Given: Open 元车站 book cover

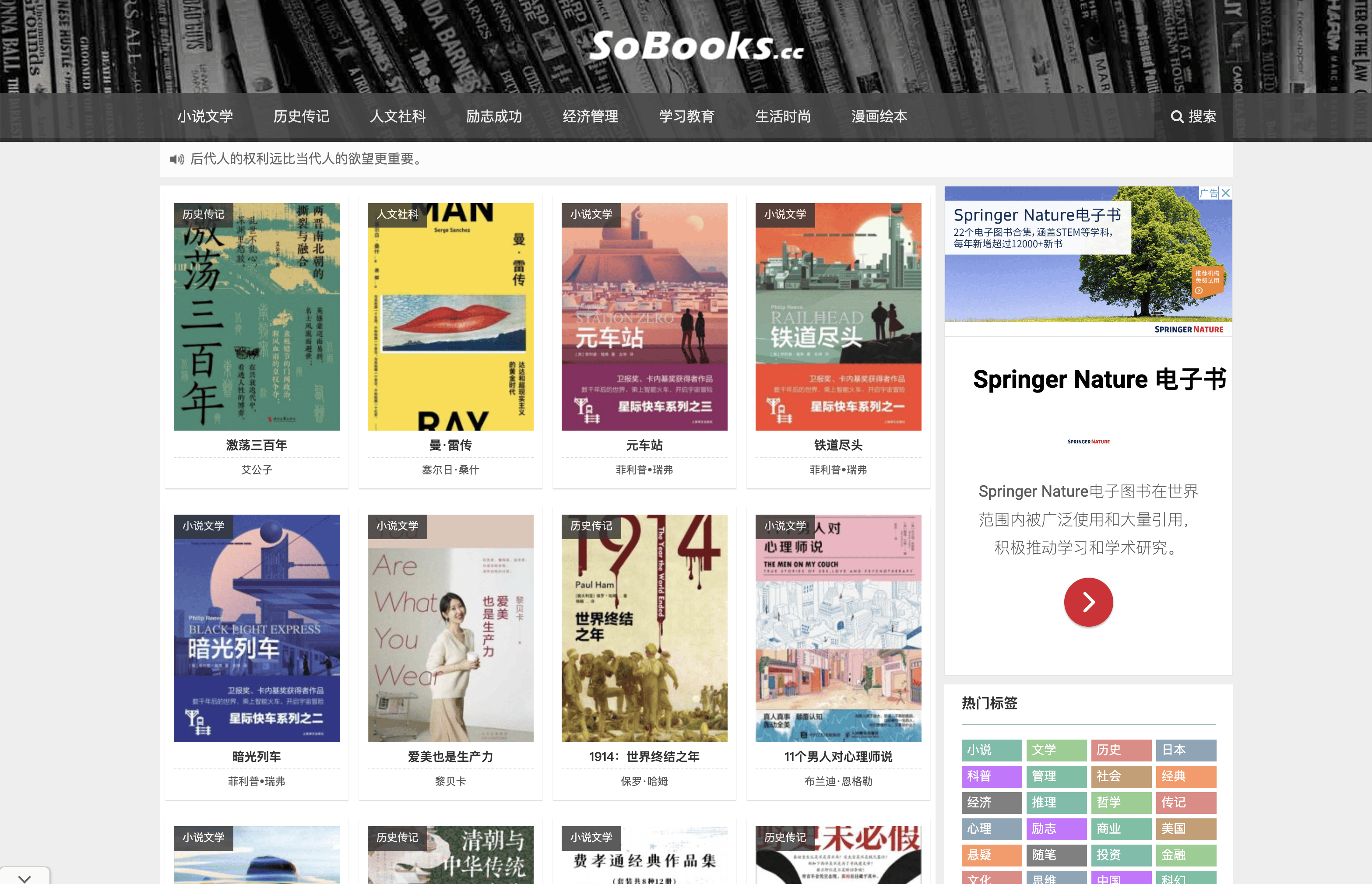Looking at the screenshot, I should click(x=645, y=317).
